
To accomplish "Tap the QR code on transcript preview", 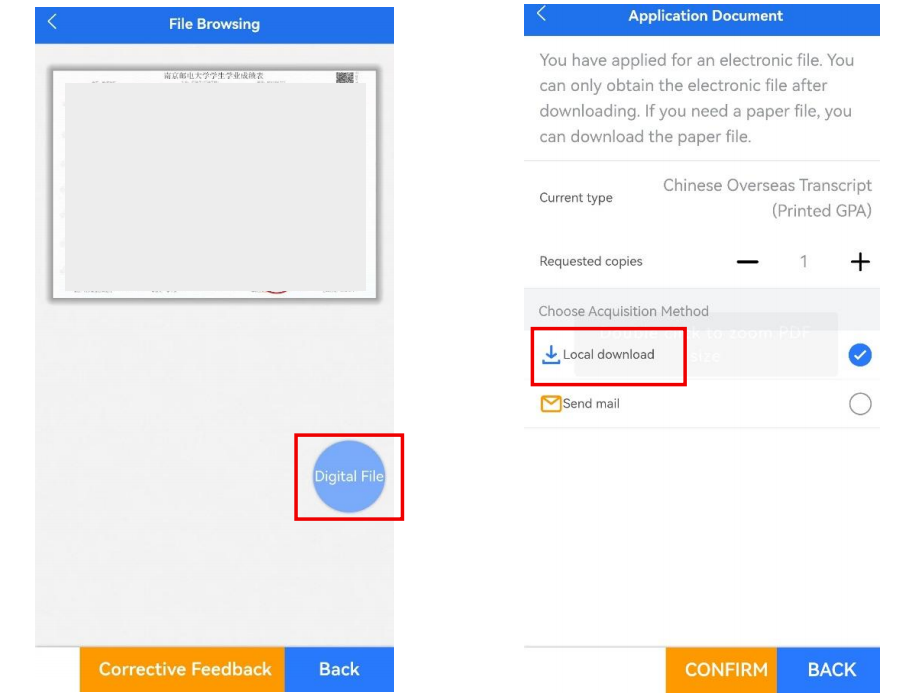I will click(x=345, y=77).
